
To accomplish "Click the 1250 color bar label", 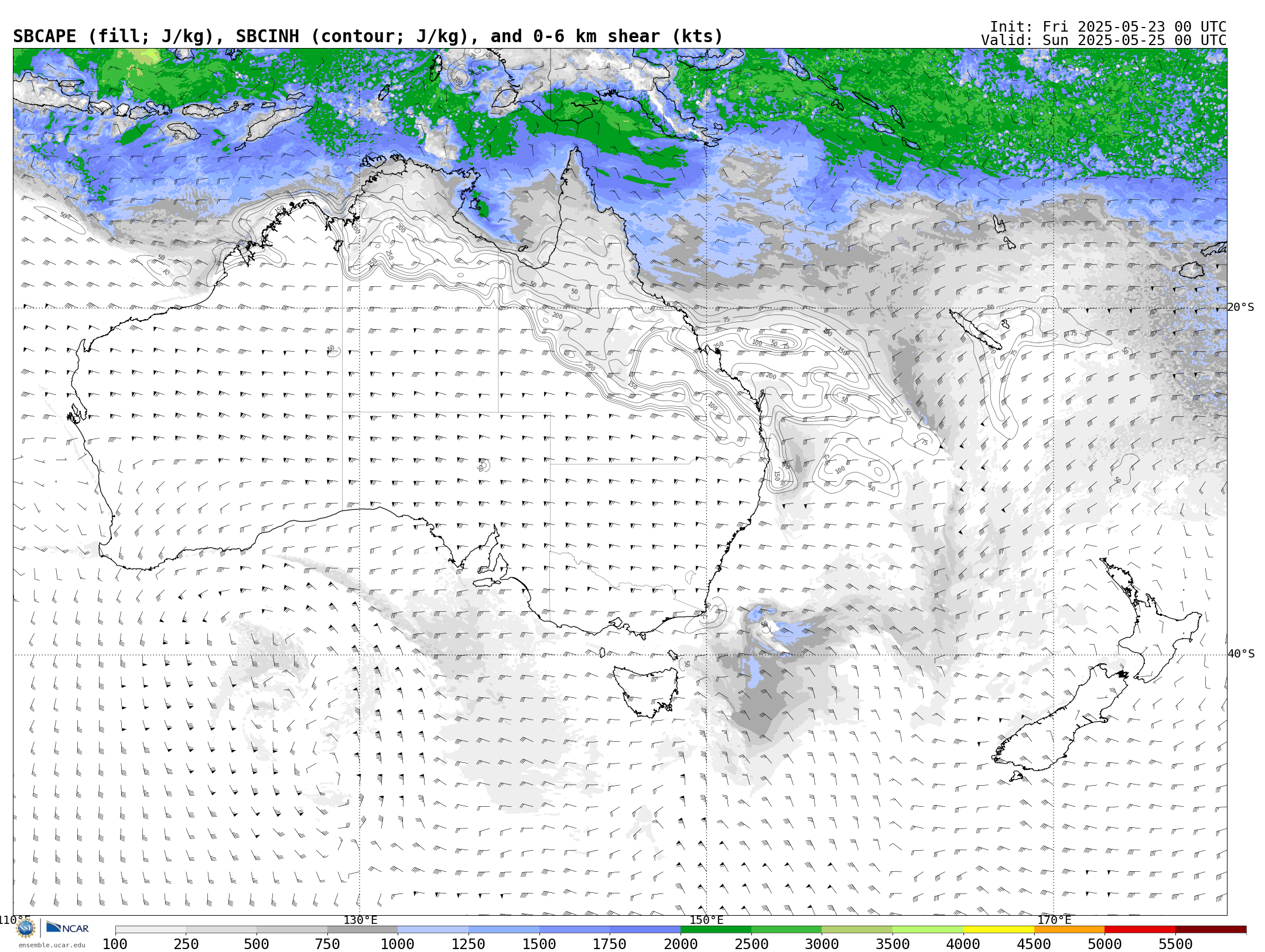I will click(x=469, y=944).
